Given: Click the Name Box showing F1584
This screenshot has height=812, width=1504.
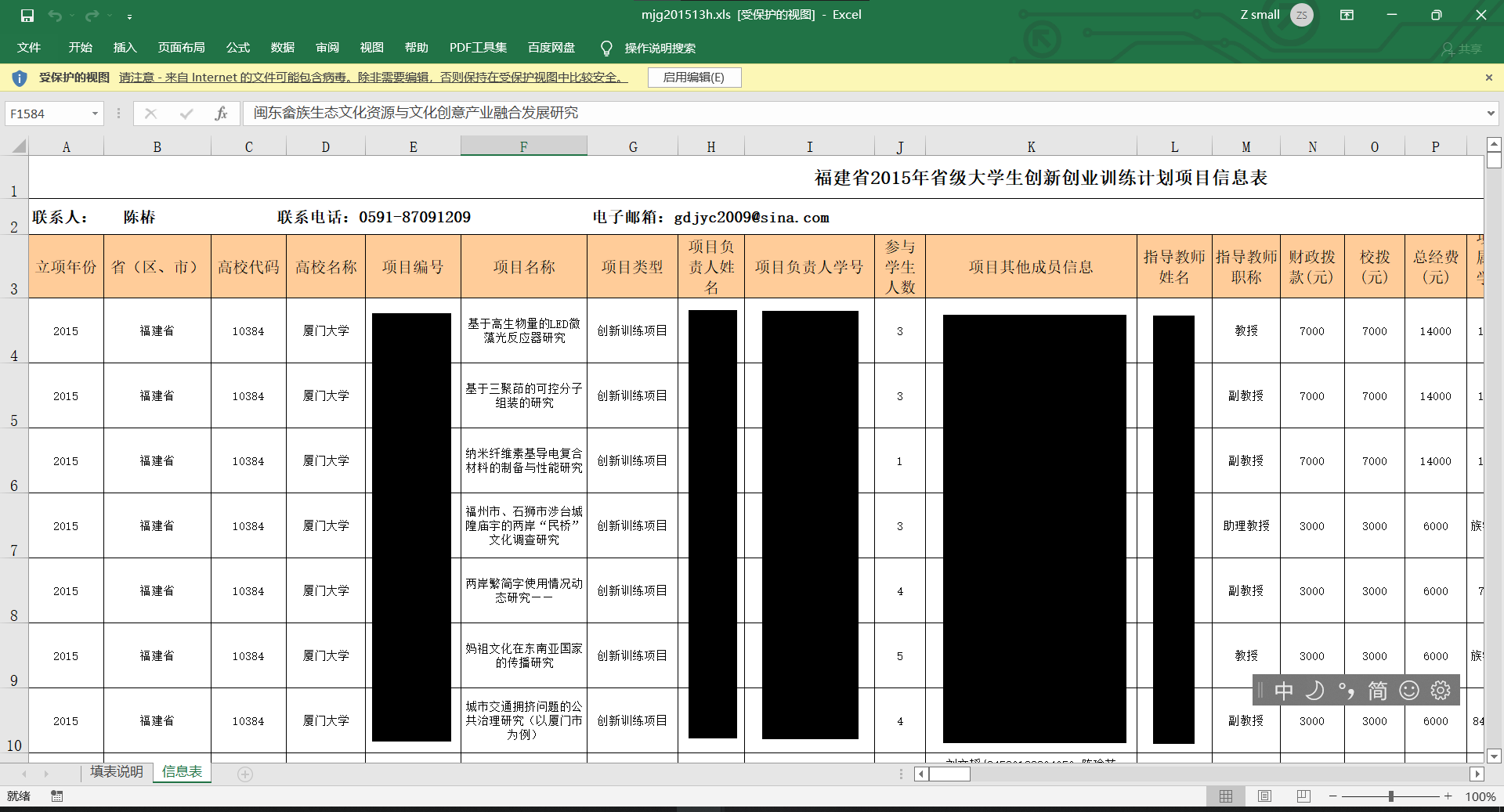Looking at the screenshot, I should point(47,114).
